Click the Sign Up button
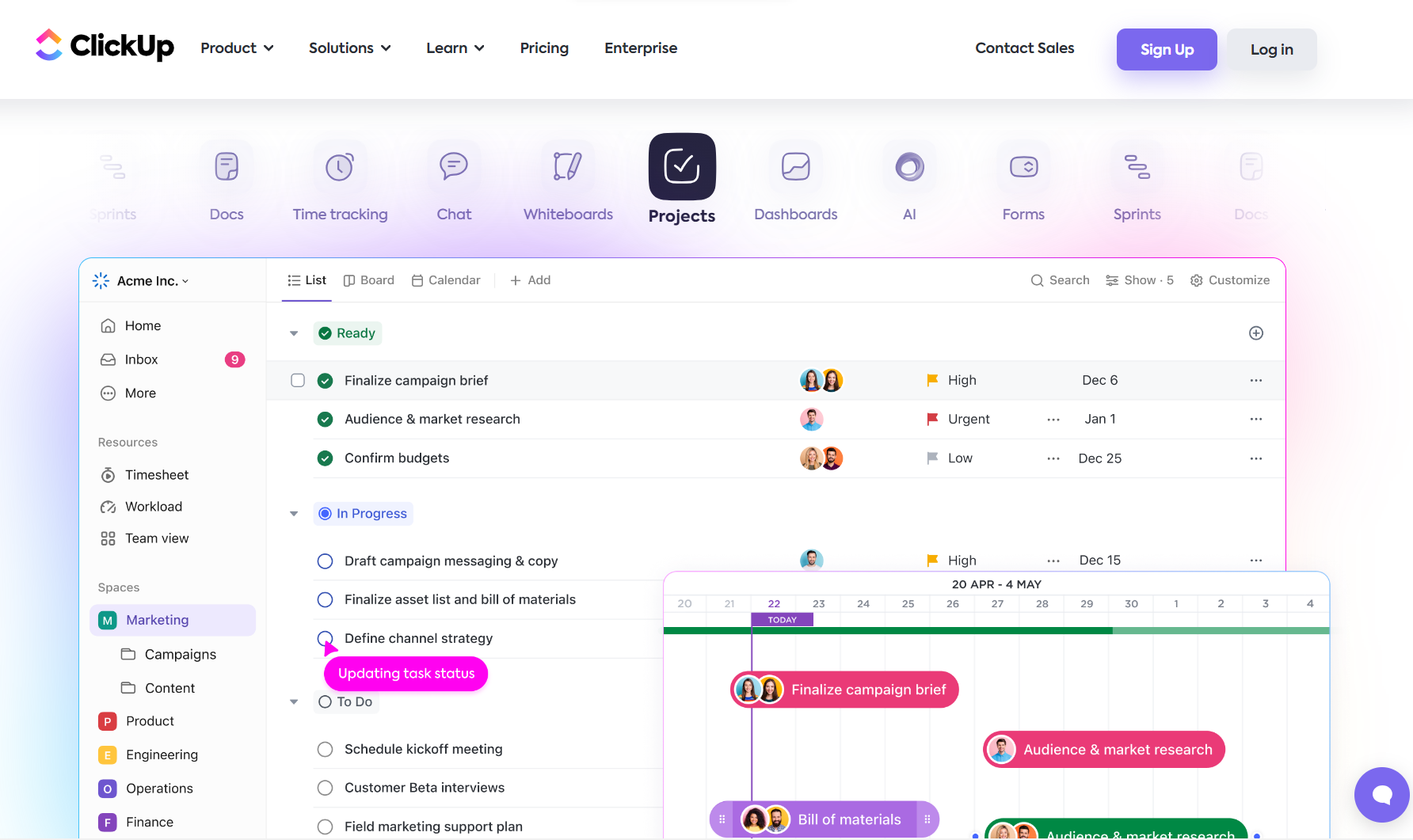 [1166, 49]
